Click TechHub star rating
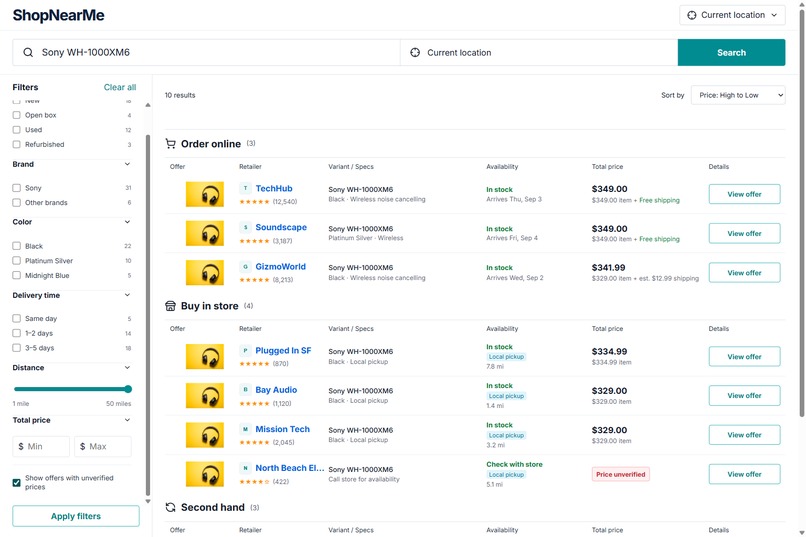The image size is (806, 537). tap(254, 201)
